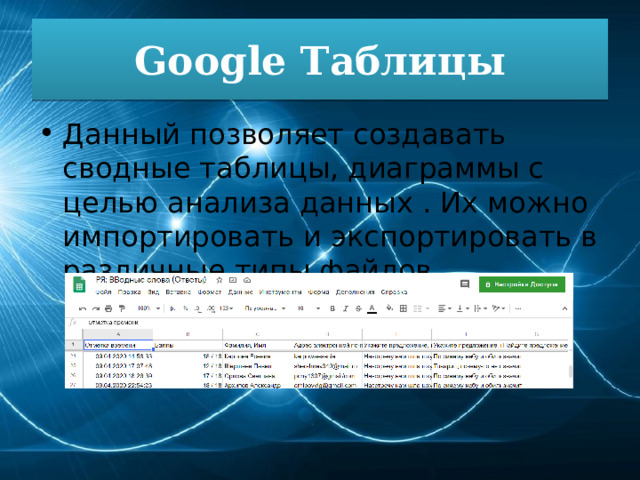This screenshot has width=640, height=480.
Task: Select the Paint format roller
Action: pyautogui.click(x=122, y=309)
